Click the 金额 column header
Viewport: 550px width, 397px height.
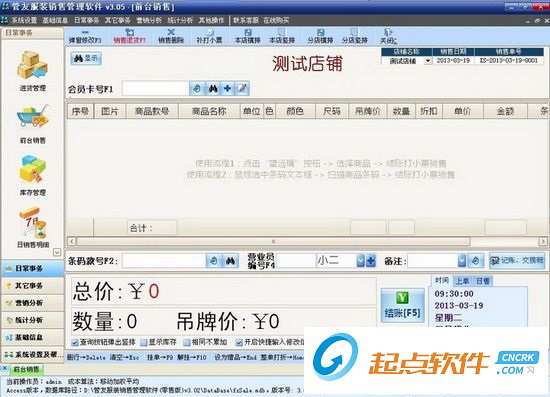(x=505, y=111)
